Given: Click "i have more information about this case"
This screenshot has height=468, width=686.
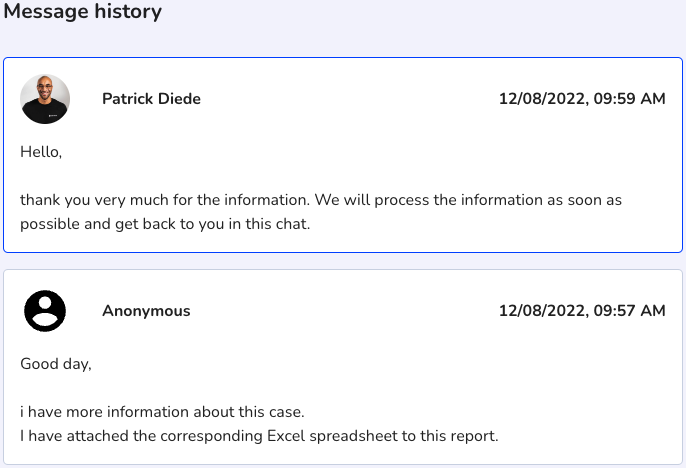Looking at the screenshot, I should tap(161, 412).
